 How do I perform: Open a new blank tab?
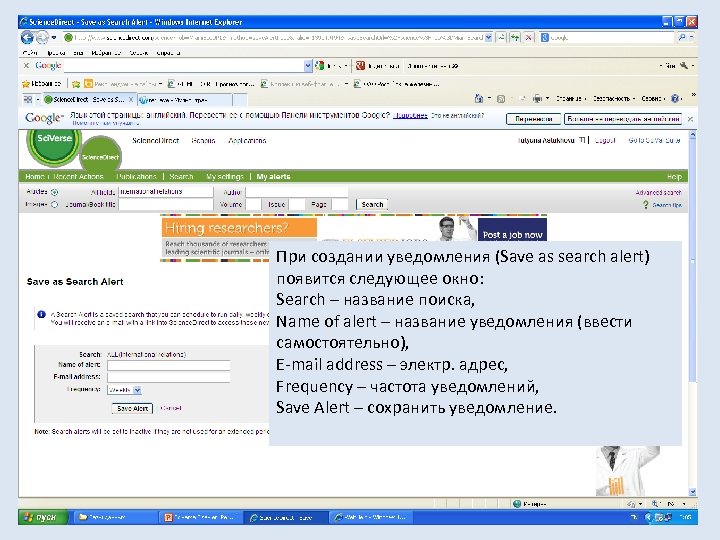[x=240, y=100]
